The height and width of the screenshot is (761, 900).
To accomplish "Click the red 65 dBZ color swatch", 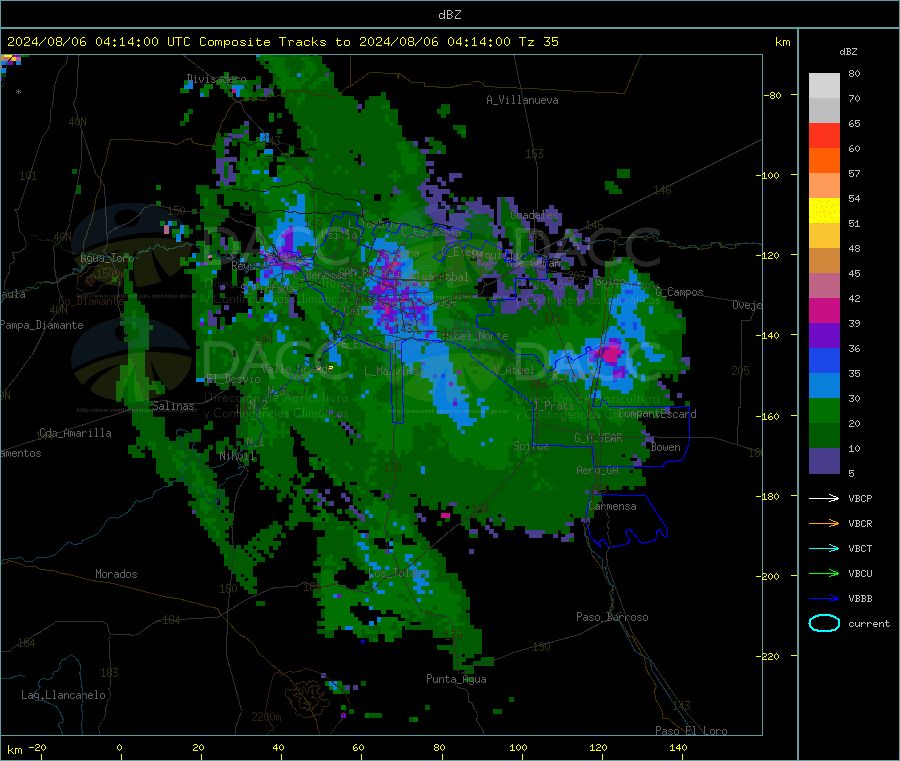I will 824,135.
